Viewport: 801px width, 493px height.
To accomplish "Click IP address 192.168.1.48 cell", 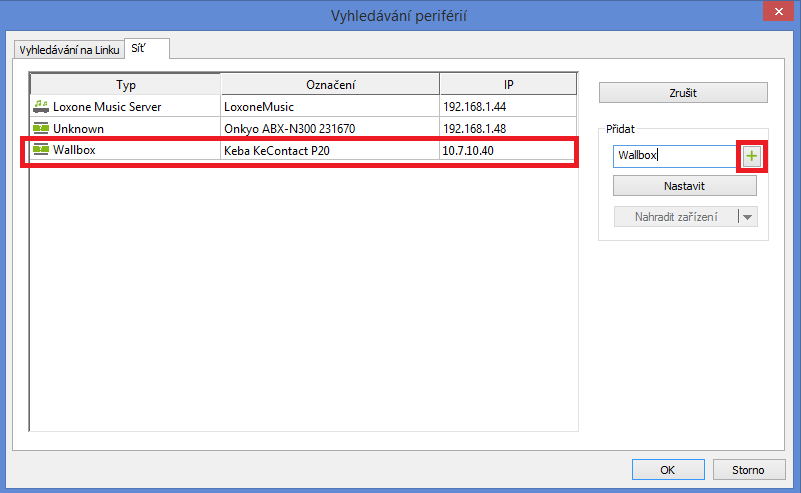I will (474, 128).
